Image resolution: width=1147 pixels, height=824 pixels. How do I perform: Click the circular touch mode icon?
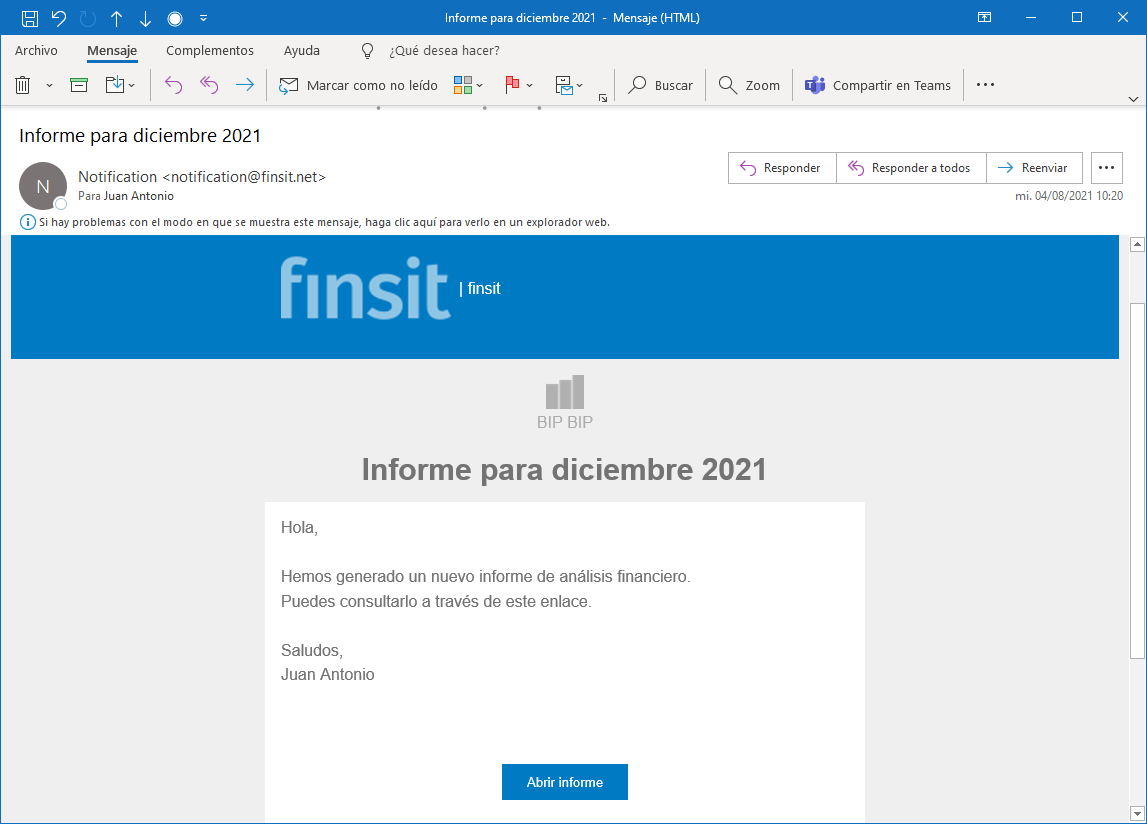[175, 18]
